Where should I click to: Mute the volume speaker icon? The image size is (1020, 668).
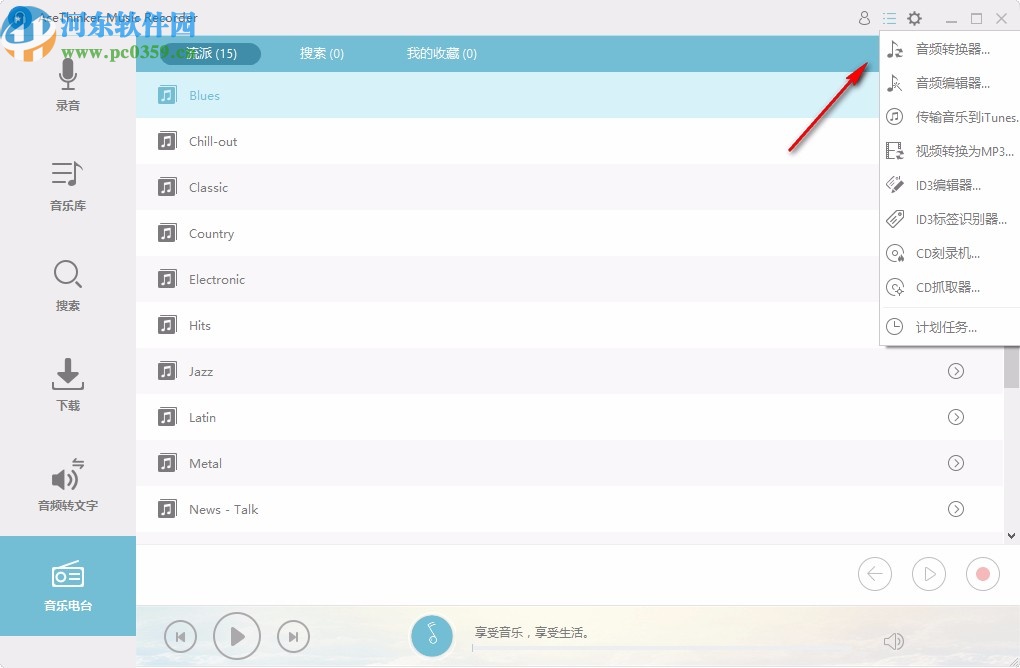(893, 640)
